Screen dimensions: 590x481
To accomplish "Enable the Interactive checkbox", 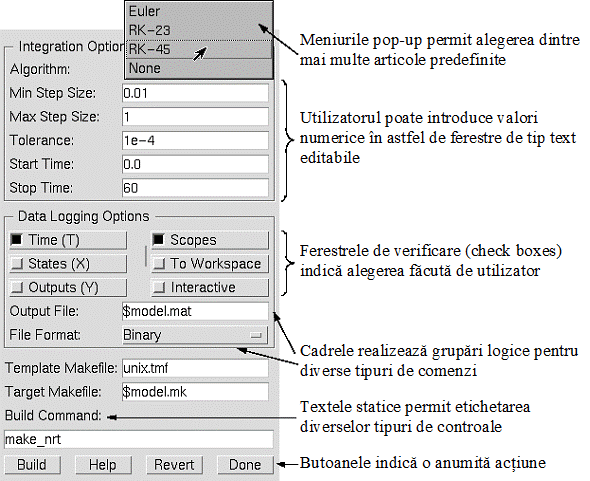I will click(x=210, y=288).
